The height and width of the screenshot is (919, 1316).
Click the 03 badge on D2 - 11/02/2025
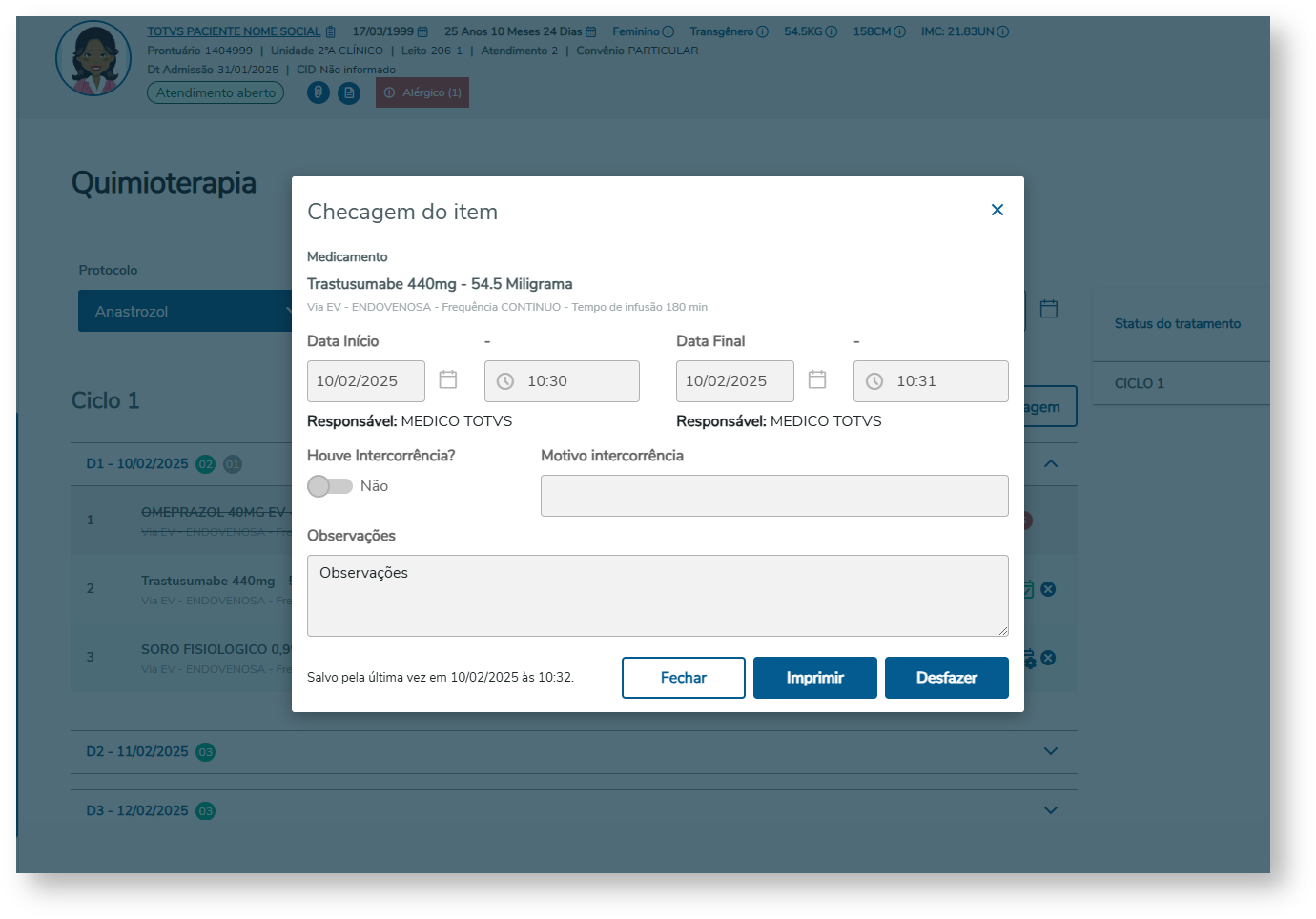[206, 752]
